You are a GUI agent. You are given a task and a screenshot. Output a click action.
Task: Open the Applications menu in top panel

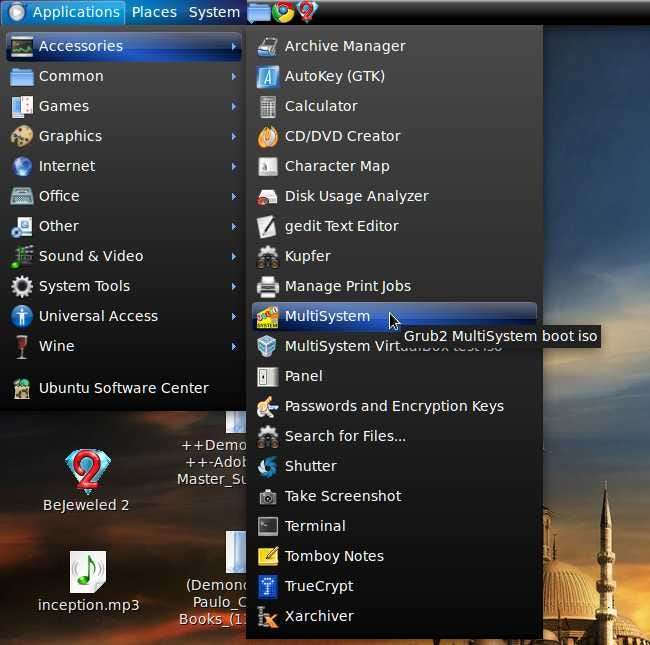click(x=63, y=12)
